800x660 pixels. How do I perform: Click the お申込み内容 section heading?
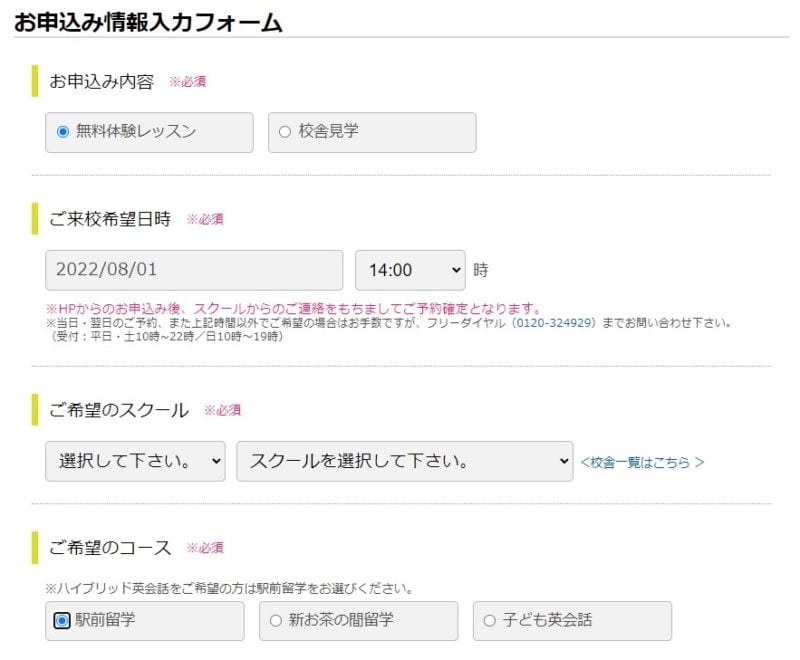[x=100, y=82]
